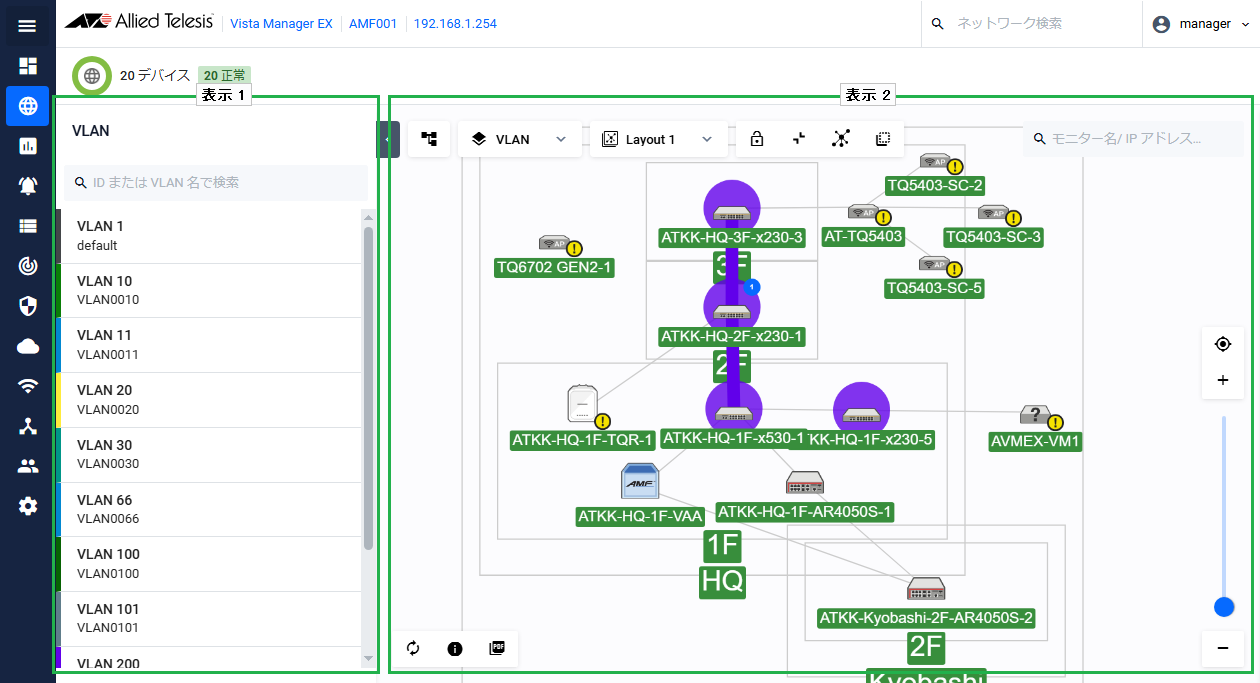The height and width of the screenshot is (683, 1260).
Task: Adjust the map zoom slider handle
Action: (1223, 607)
